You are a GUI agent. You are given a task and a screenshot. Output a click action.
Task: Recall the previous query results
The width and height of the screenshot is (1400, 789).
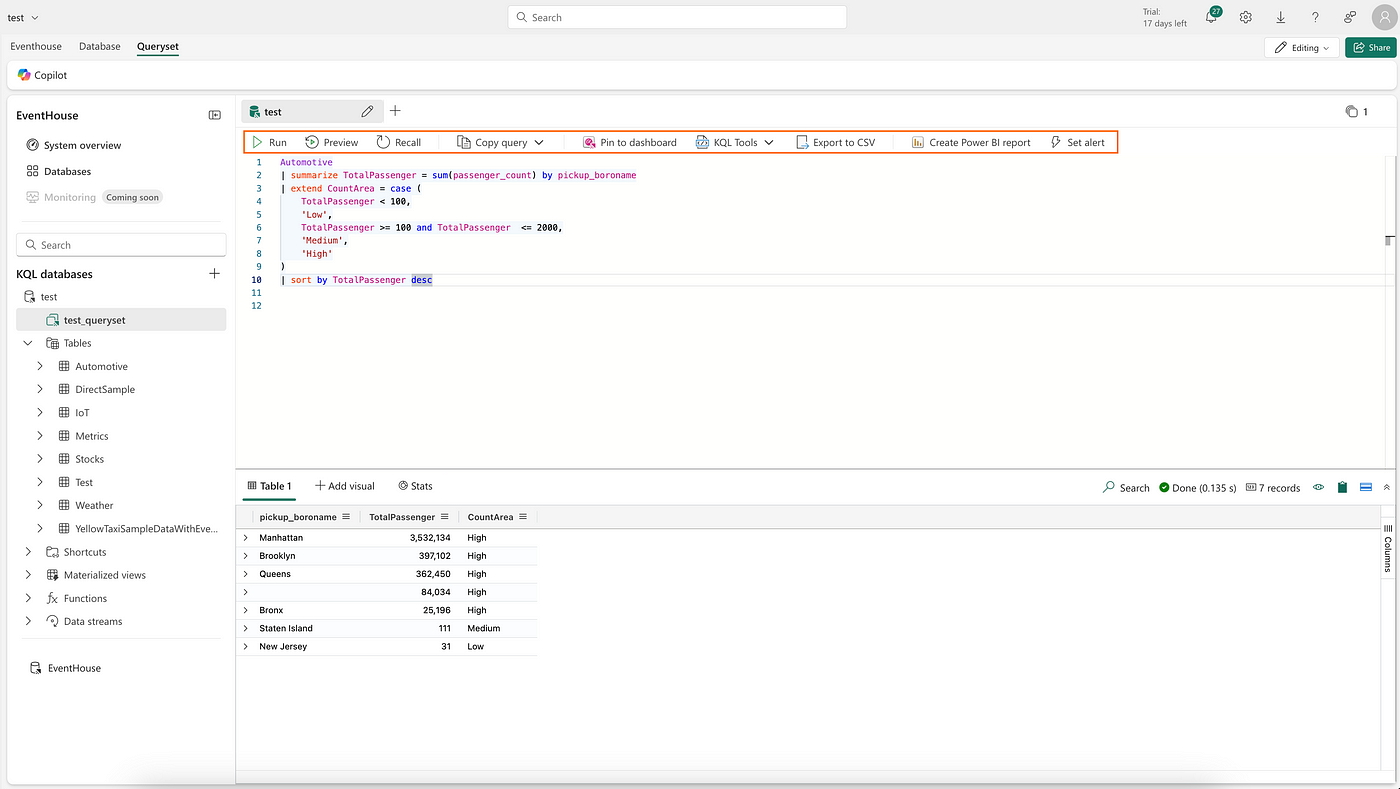click(x=399, y=142)
